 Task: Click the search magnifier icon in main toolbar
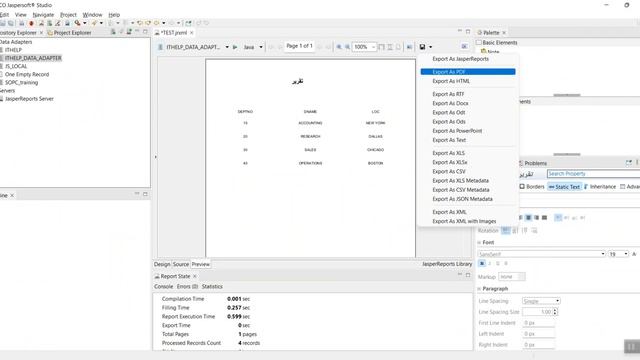tap(77, 23)
